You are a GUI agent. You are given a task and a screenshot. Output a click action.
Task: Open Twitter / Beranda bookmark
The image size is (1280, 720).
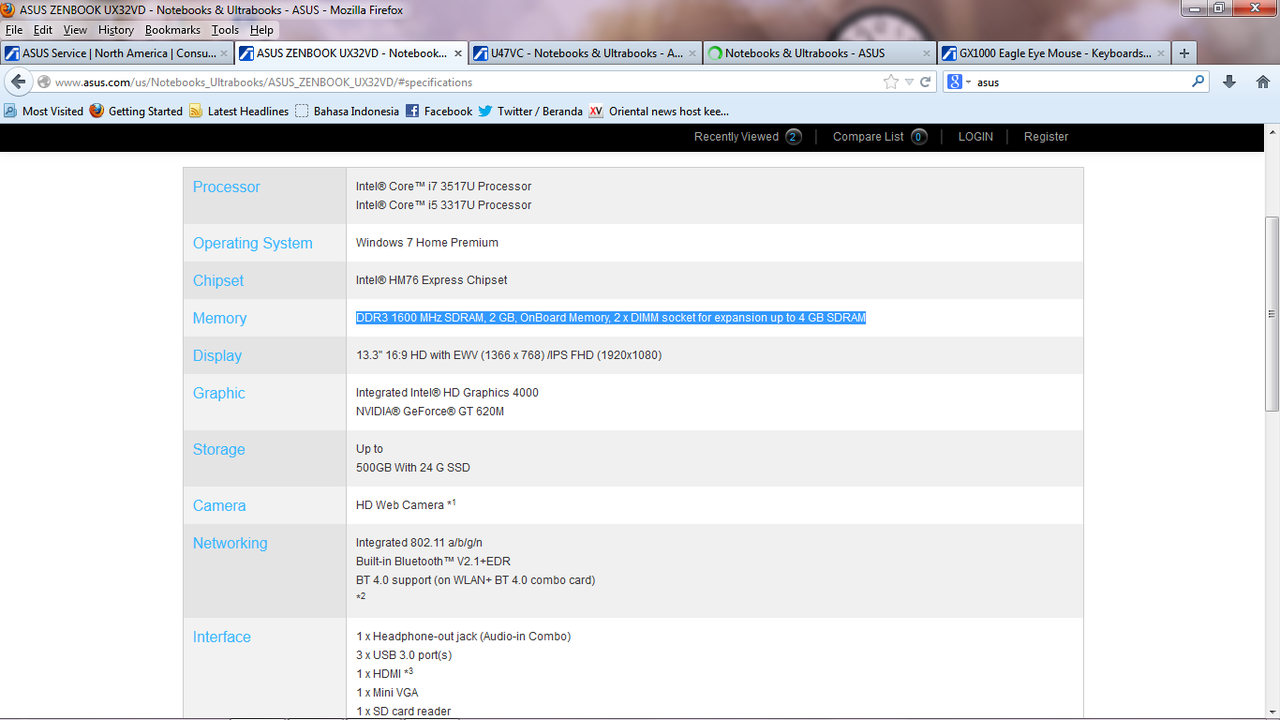[x=530, y=111]
